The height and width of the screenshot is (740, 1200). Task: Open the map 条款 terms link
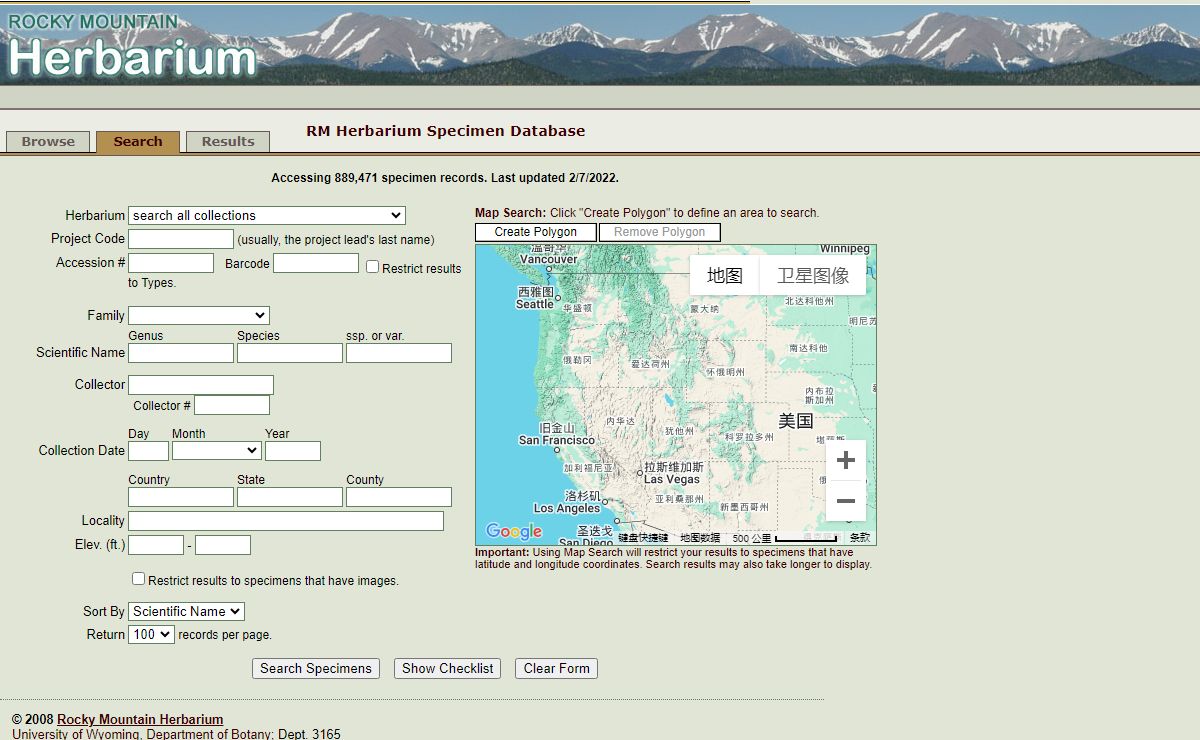tap(860, 538)
